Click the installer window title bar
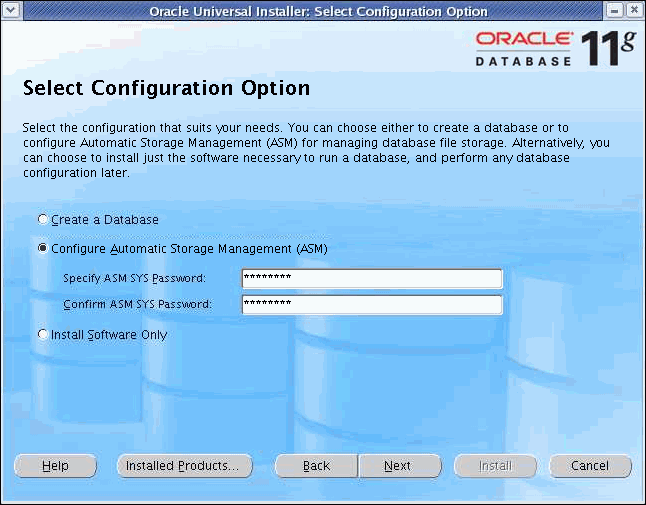This screenshot has height=505, width=646. (x=317, y=11)
